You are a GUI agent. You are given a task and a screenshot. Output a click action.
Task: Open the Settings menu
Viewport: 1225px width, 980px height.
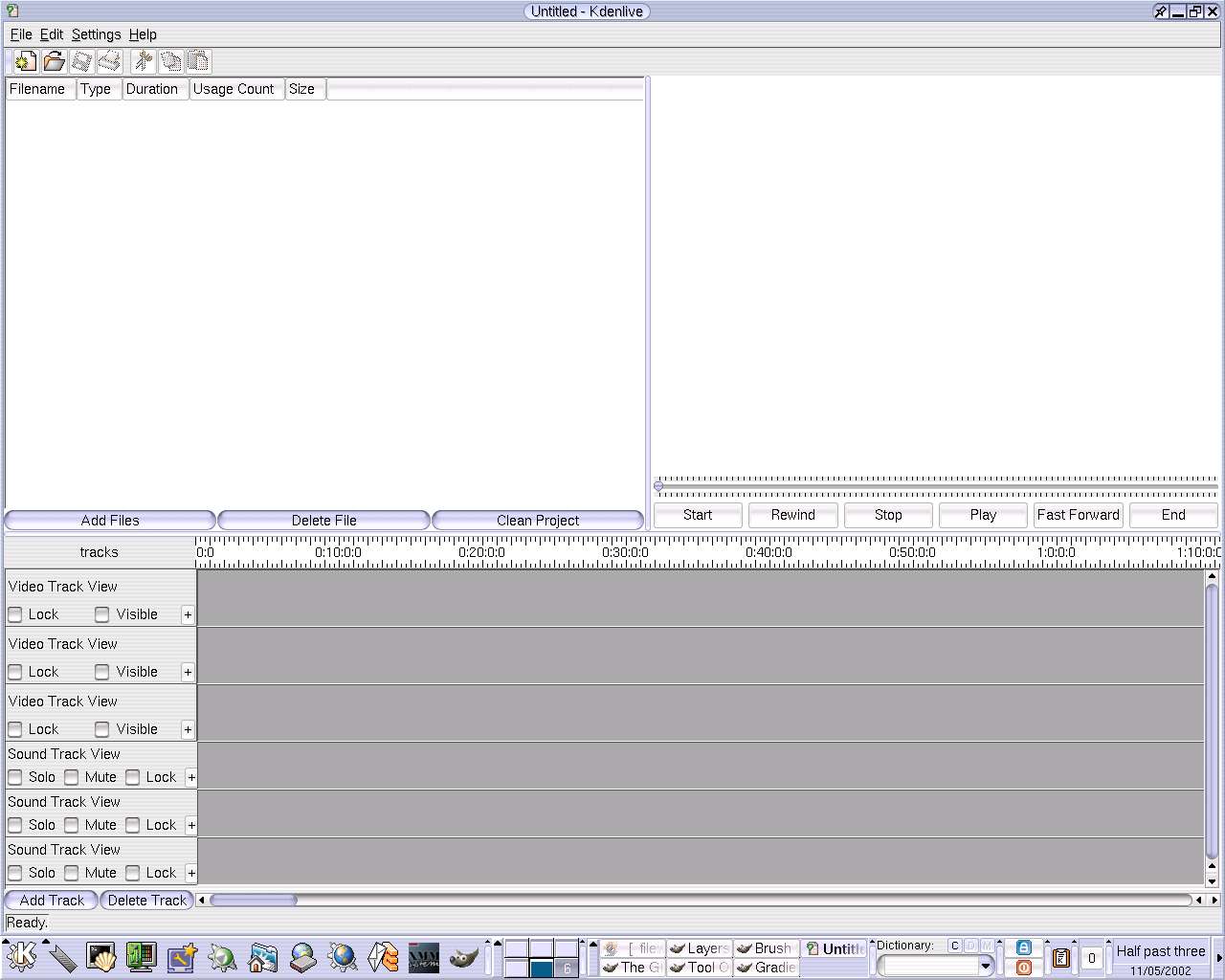(96, 34)
